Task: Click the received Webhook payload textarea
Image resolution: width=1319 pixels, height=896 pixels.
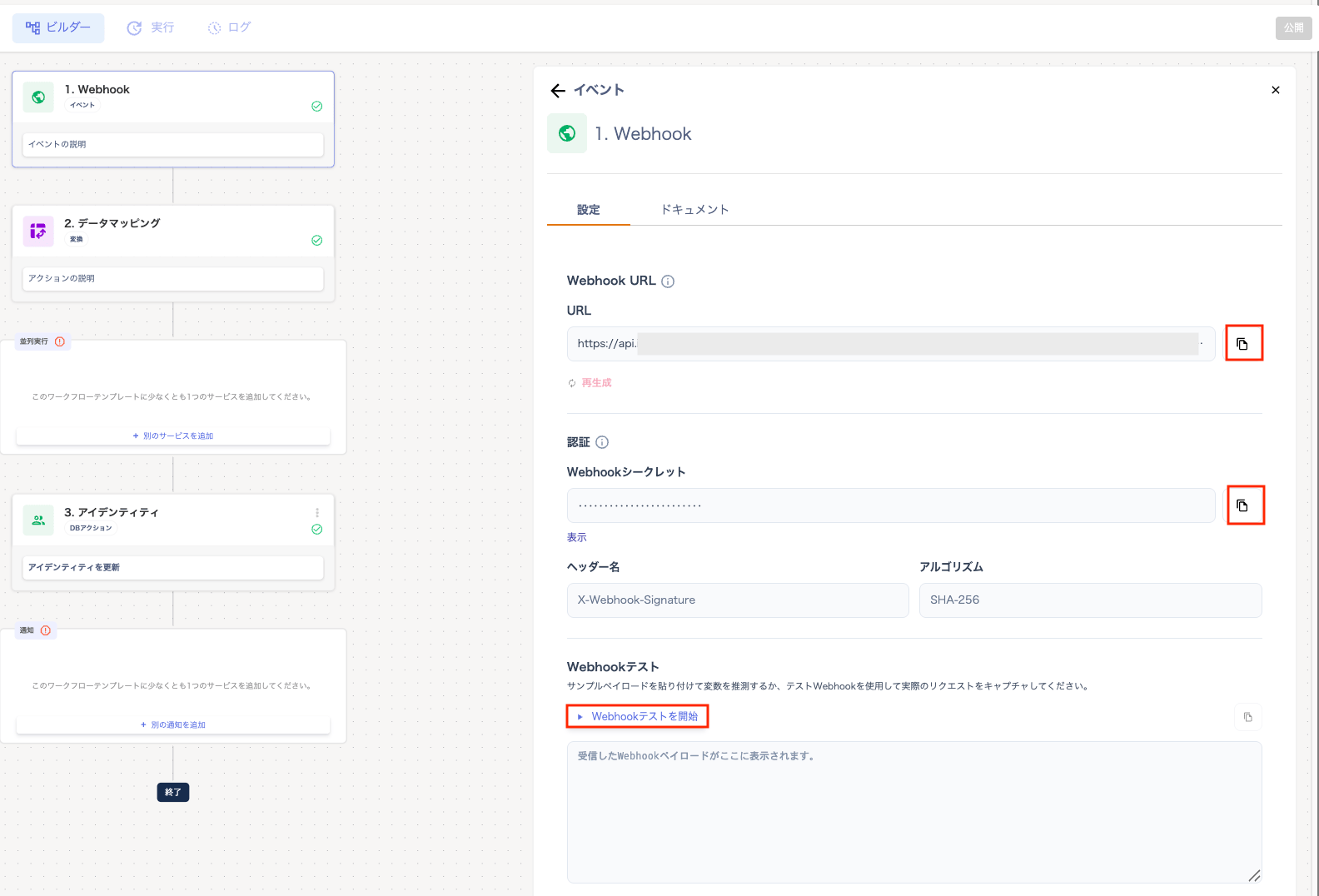Action: pyautogui.click(x=914, y=812)
